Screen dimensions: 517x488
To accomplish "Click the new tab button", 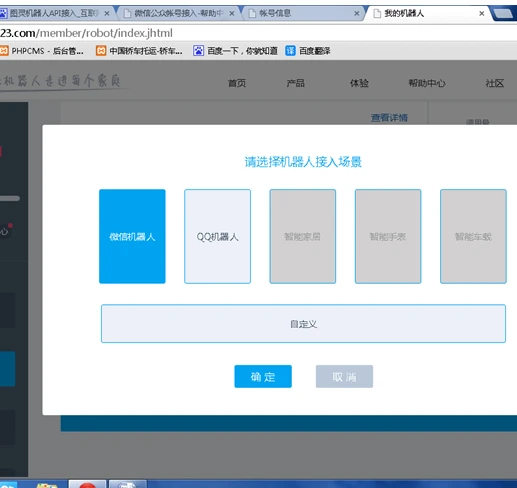I will (x=503, y=14).
